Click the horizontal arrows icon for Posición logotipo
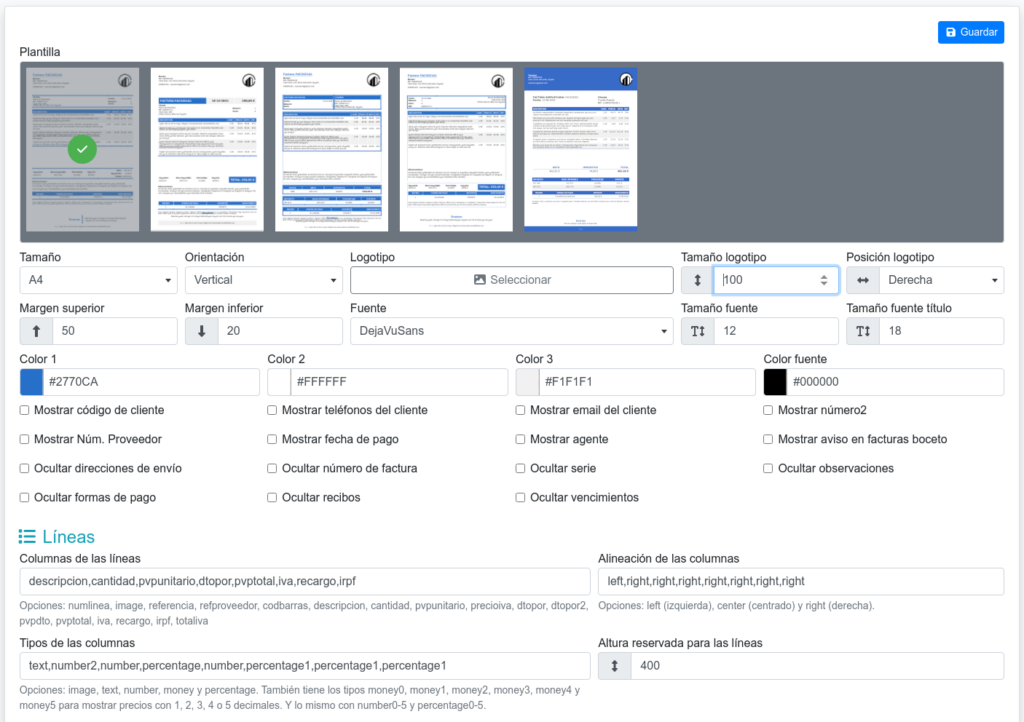The image size is (1024, 722). (862, 280)
